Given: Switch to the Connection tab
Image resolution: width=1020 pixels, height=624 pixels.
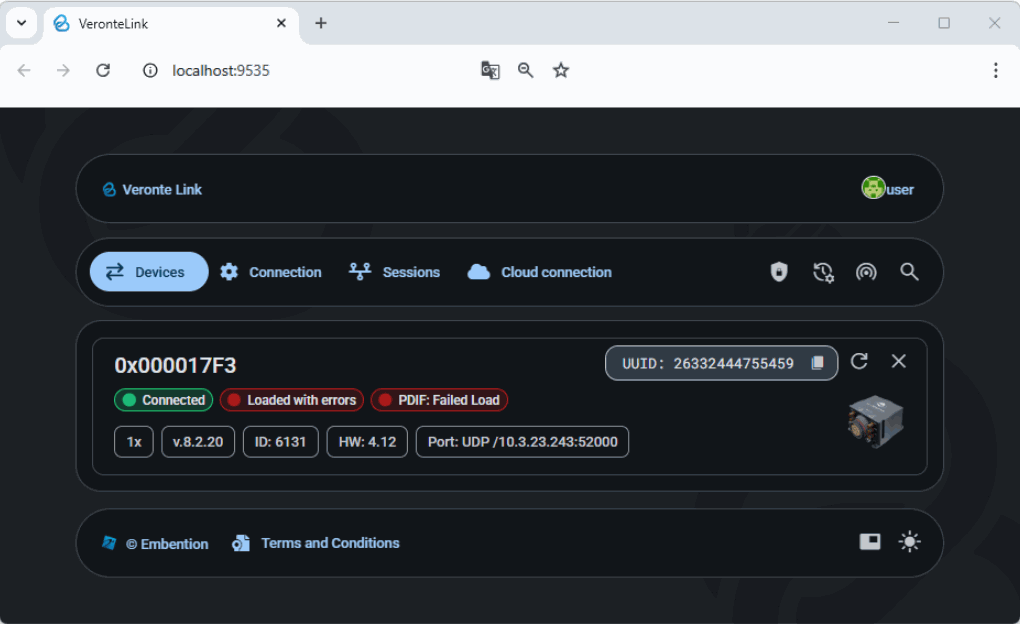Looking at the screenshot, I should (x=271, y=272).
